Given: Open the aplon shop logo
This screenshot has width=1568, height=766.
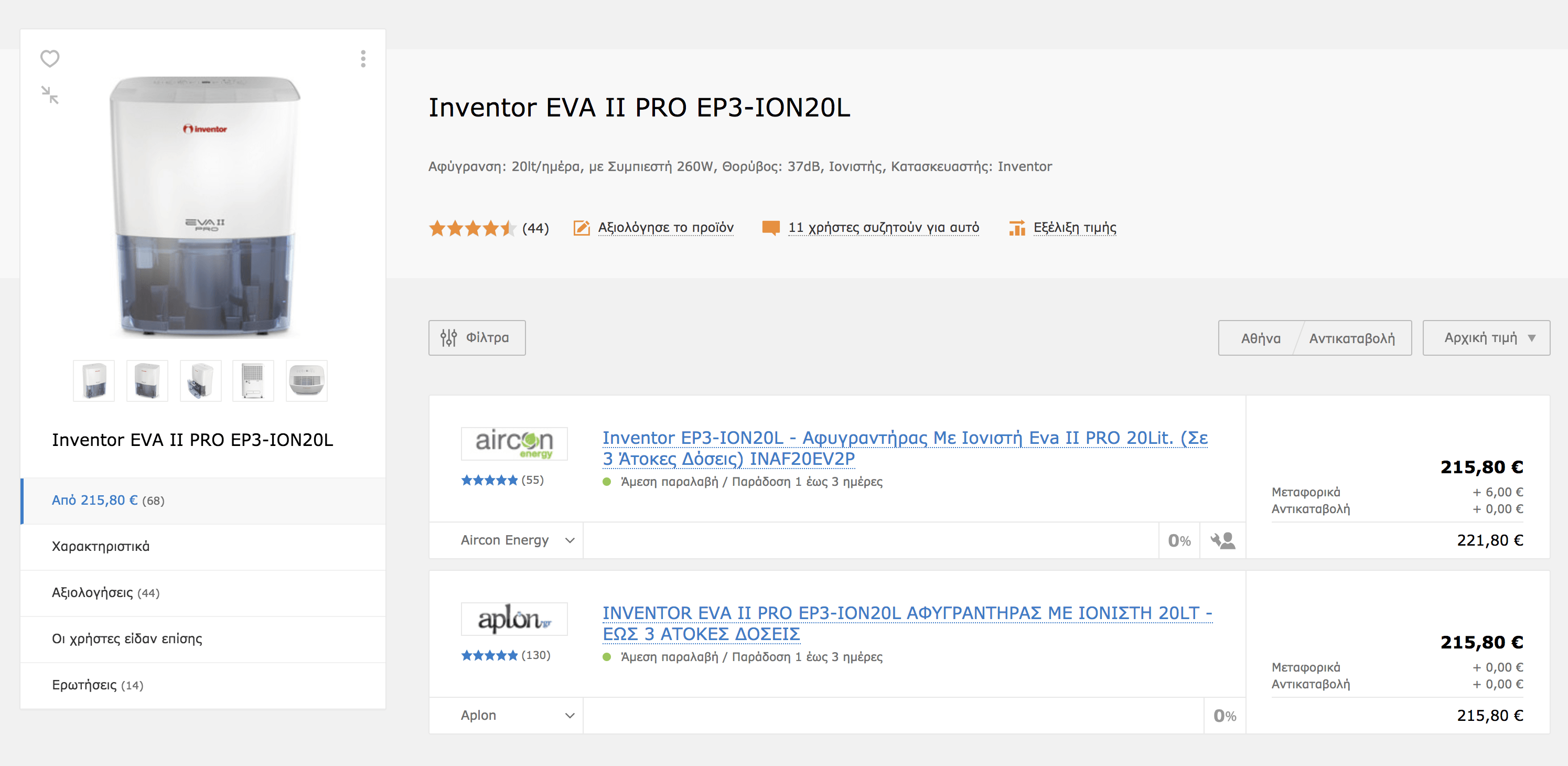Looking at the screenshot, I should pos(514,619).
